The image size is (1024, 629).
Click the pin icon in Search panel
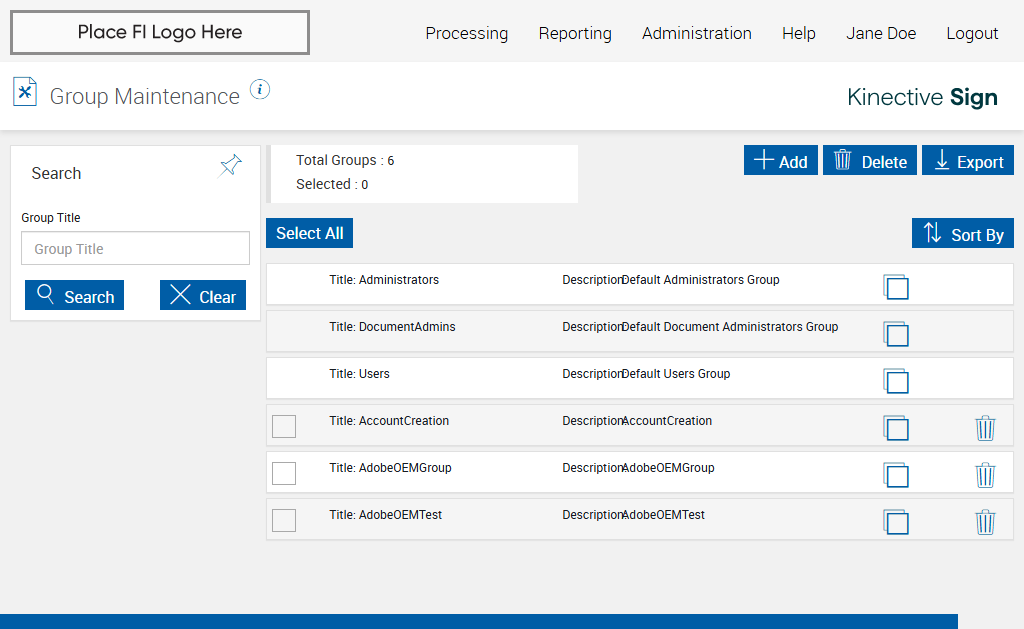(x=231, y=166)
